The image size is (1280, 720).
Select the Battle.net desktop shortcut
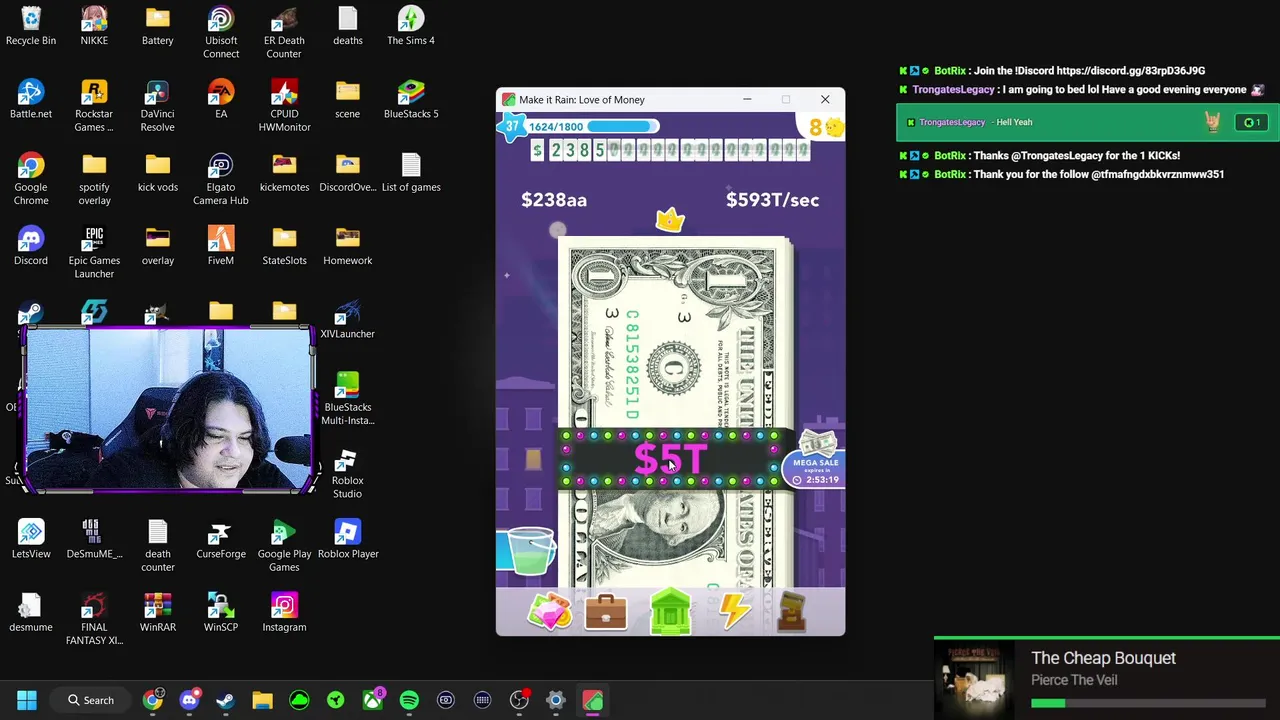click(31, 99)
